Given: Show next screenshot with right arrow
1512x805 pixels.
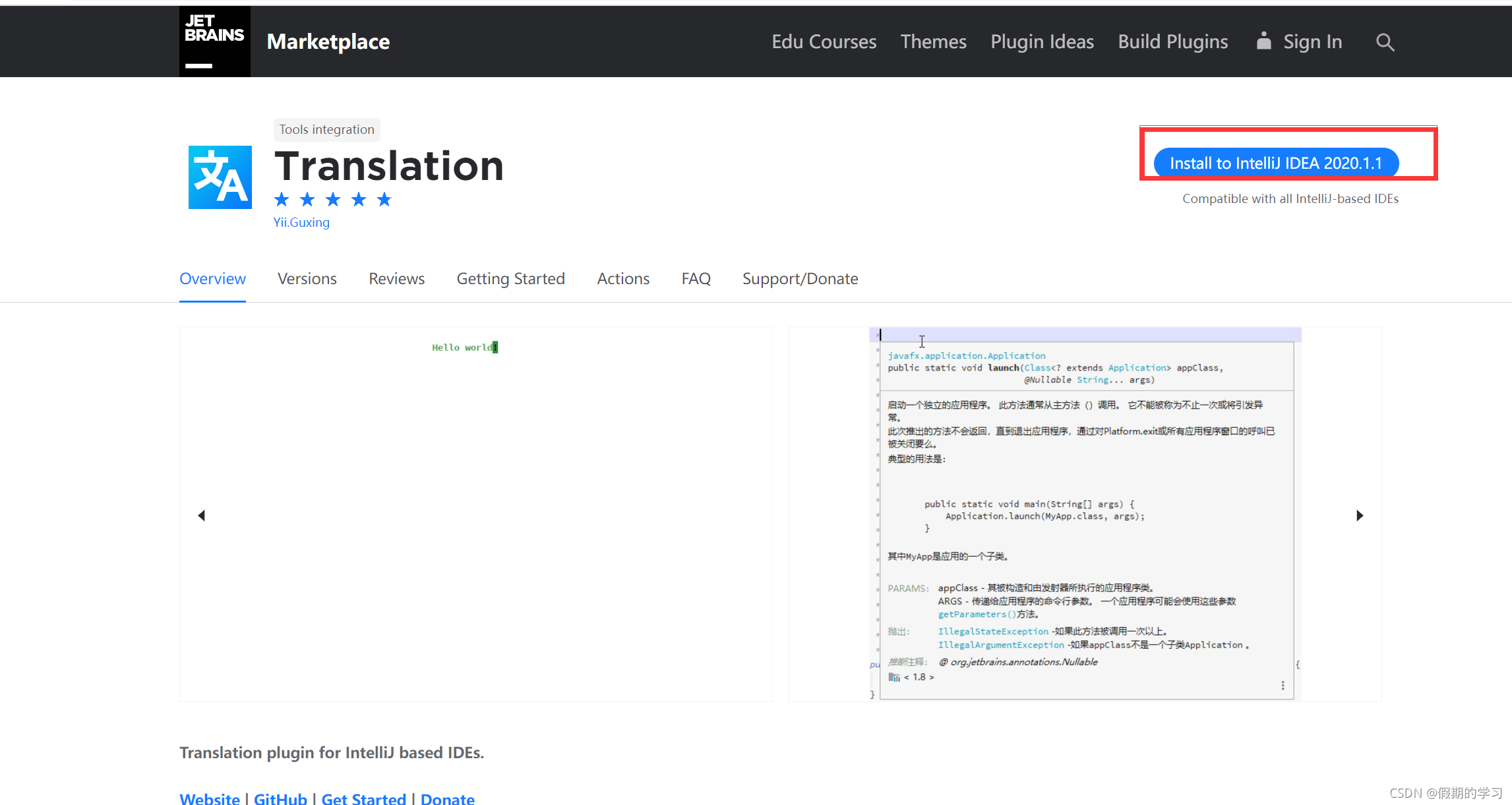Looking at the screenshot, I should [x=1360, y=516].
